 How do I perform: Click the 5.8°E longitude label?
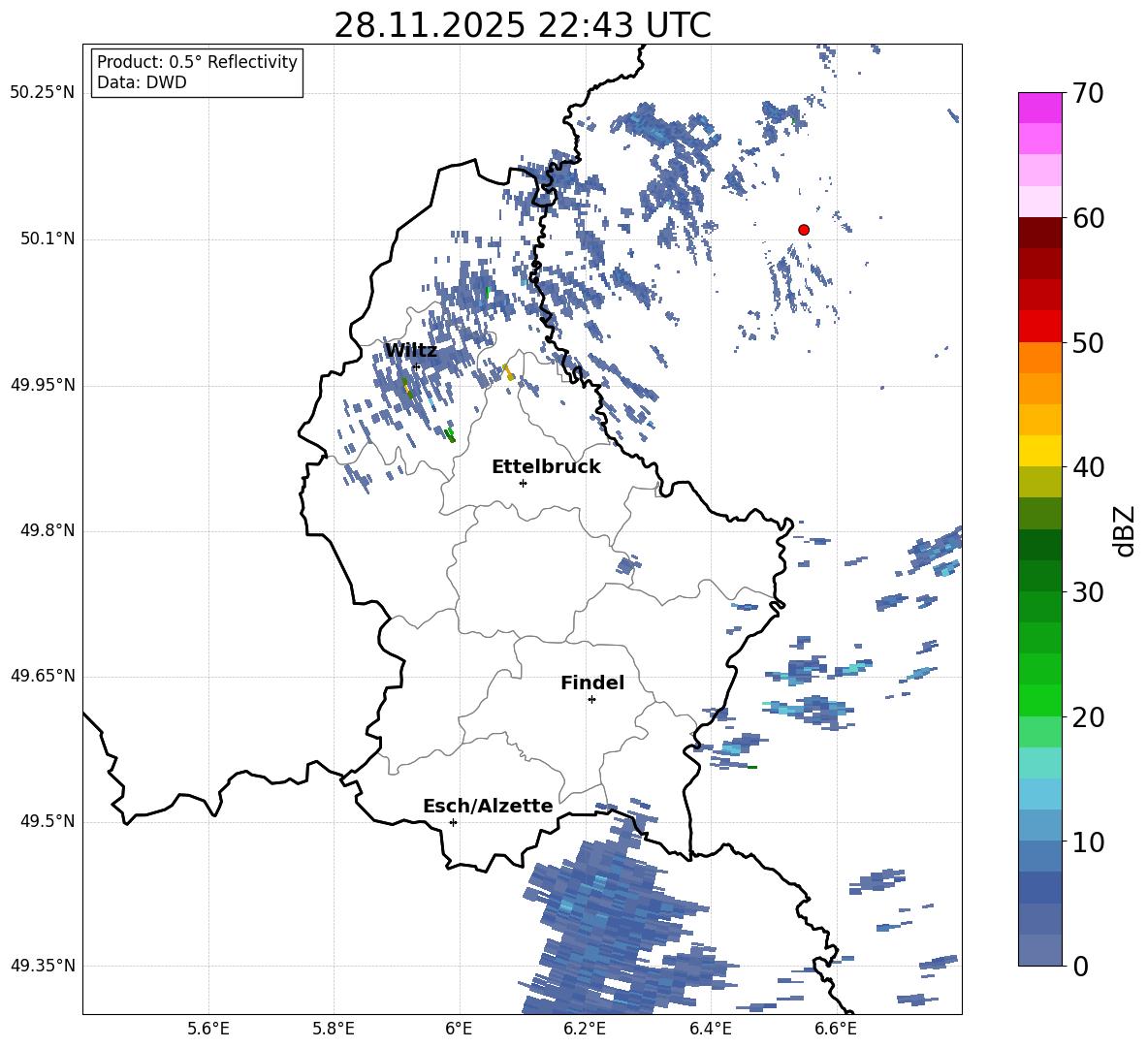coord(334,1029)
